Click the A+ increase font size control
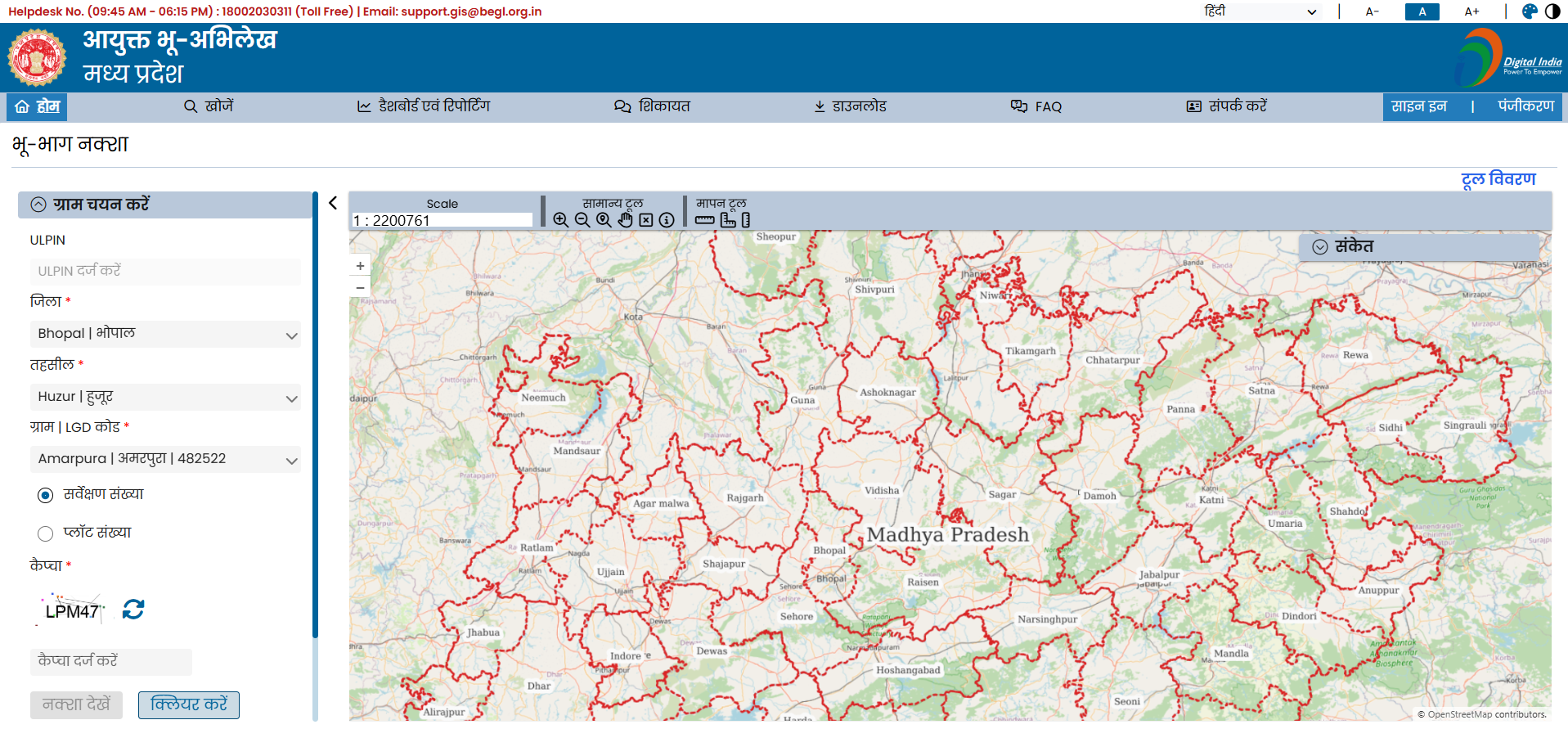The image size is (1568, 738). pos(1471,11)
